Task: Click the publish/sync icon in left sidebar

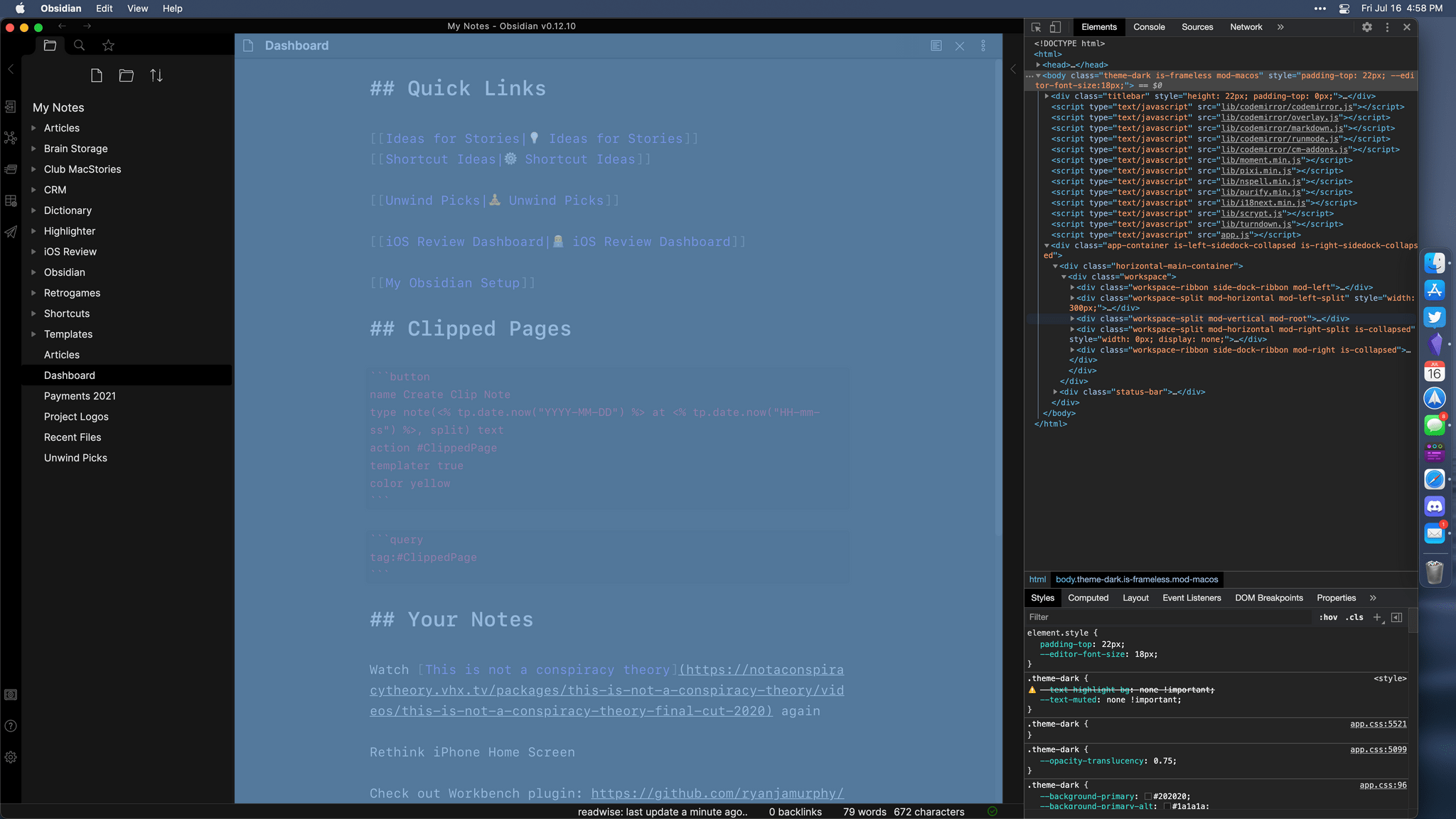Action: (11, 231)
